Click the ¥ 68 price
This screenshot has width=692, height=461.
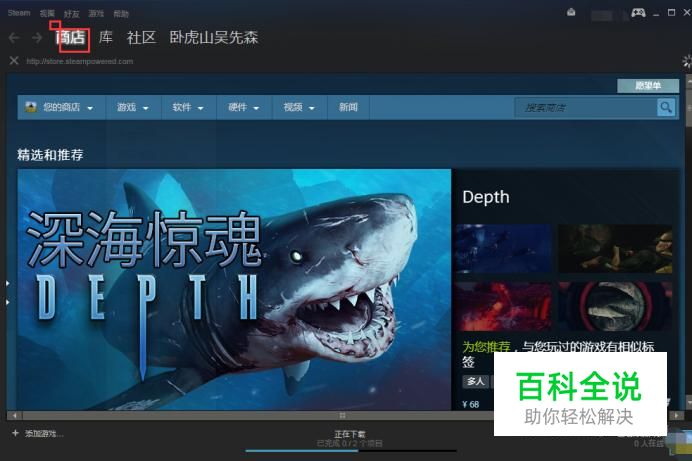(471, 404)
